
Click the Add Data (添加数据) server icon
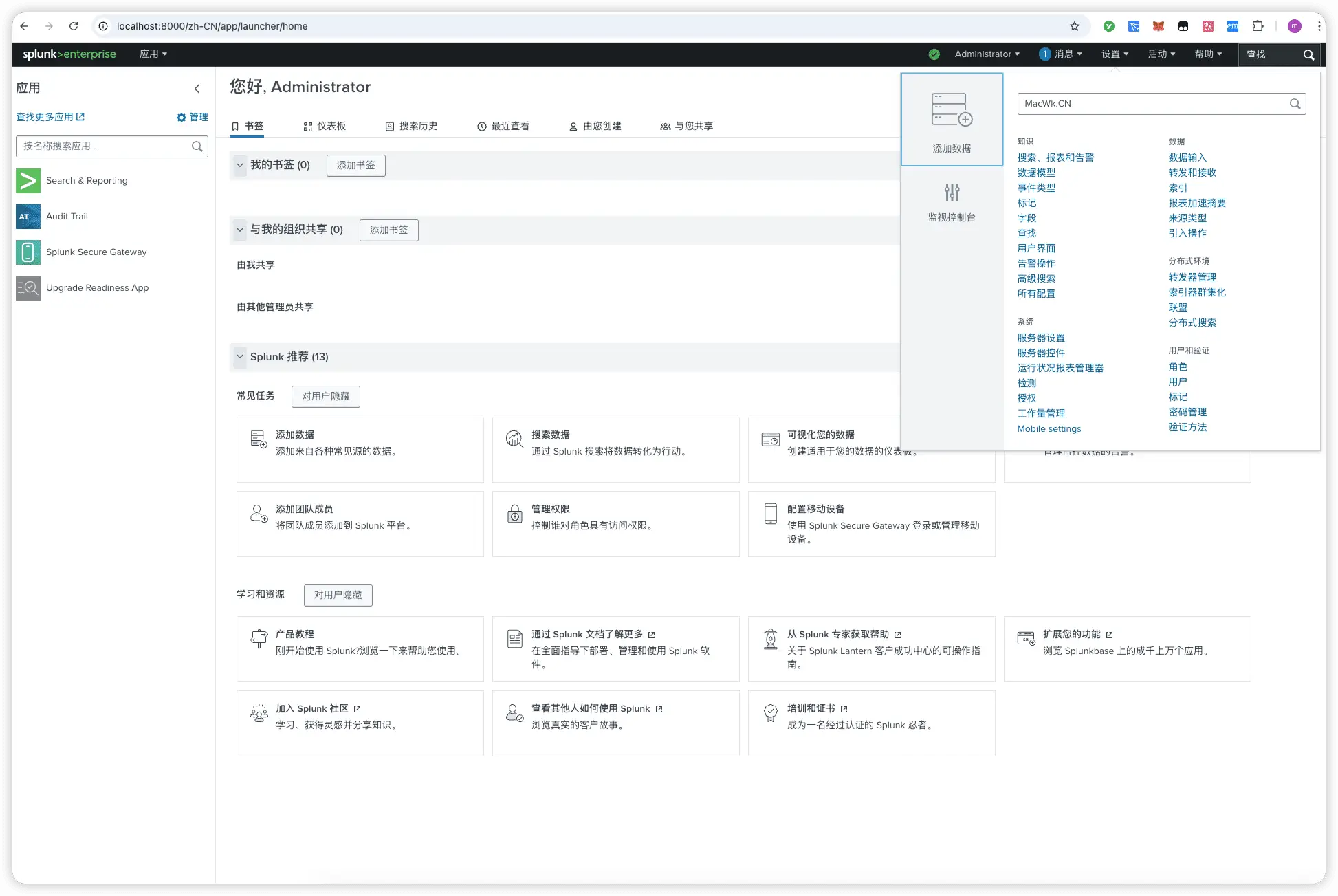(952, 110)
